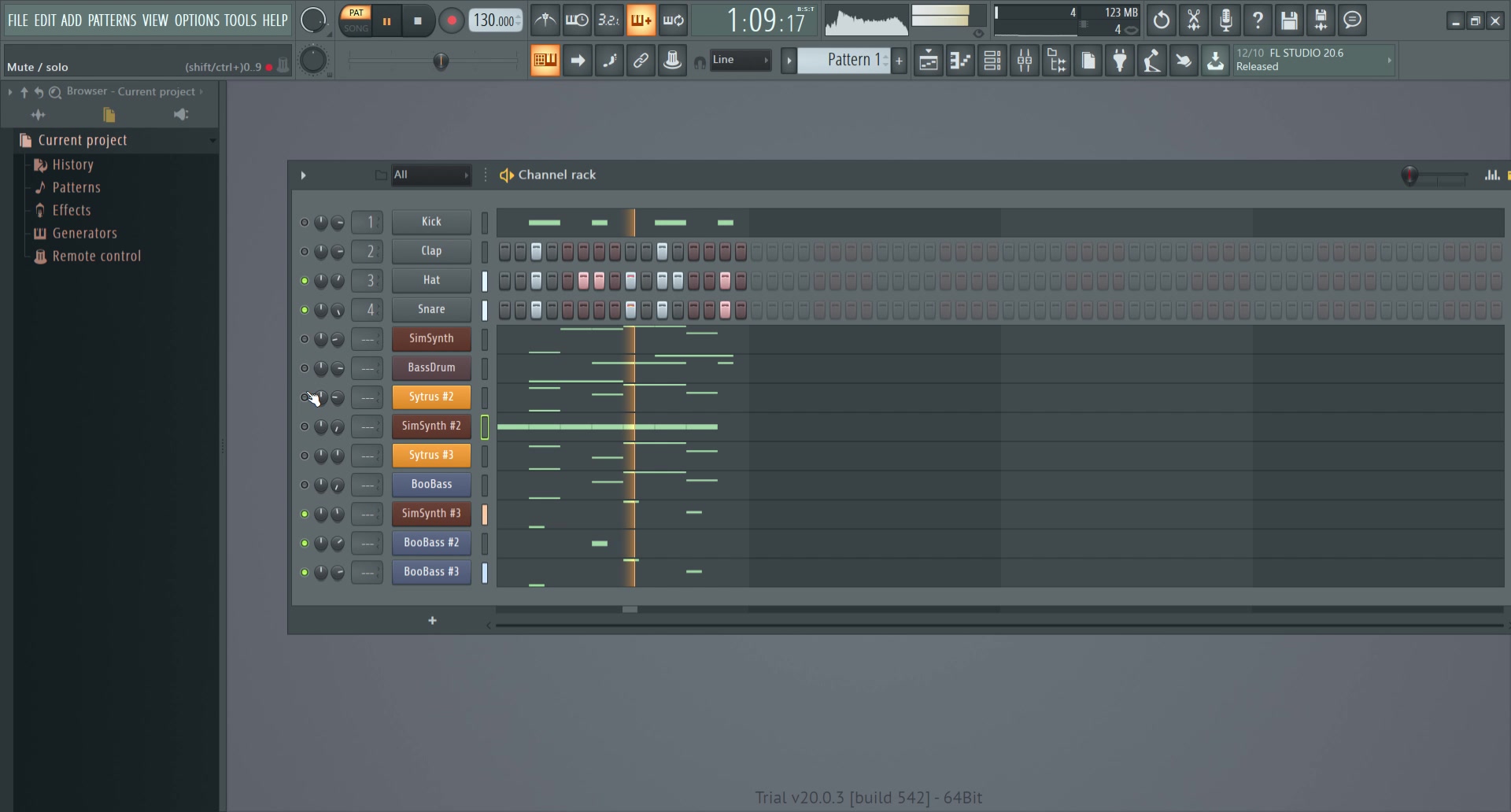Open the Piano roll view
The height and width of the screenshot is (812, 1511).
point(961,61)
